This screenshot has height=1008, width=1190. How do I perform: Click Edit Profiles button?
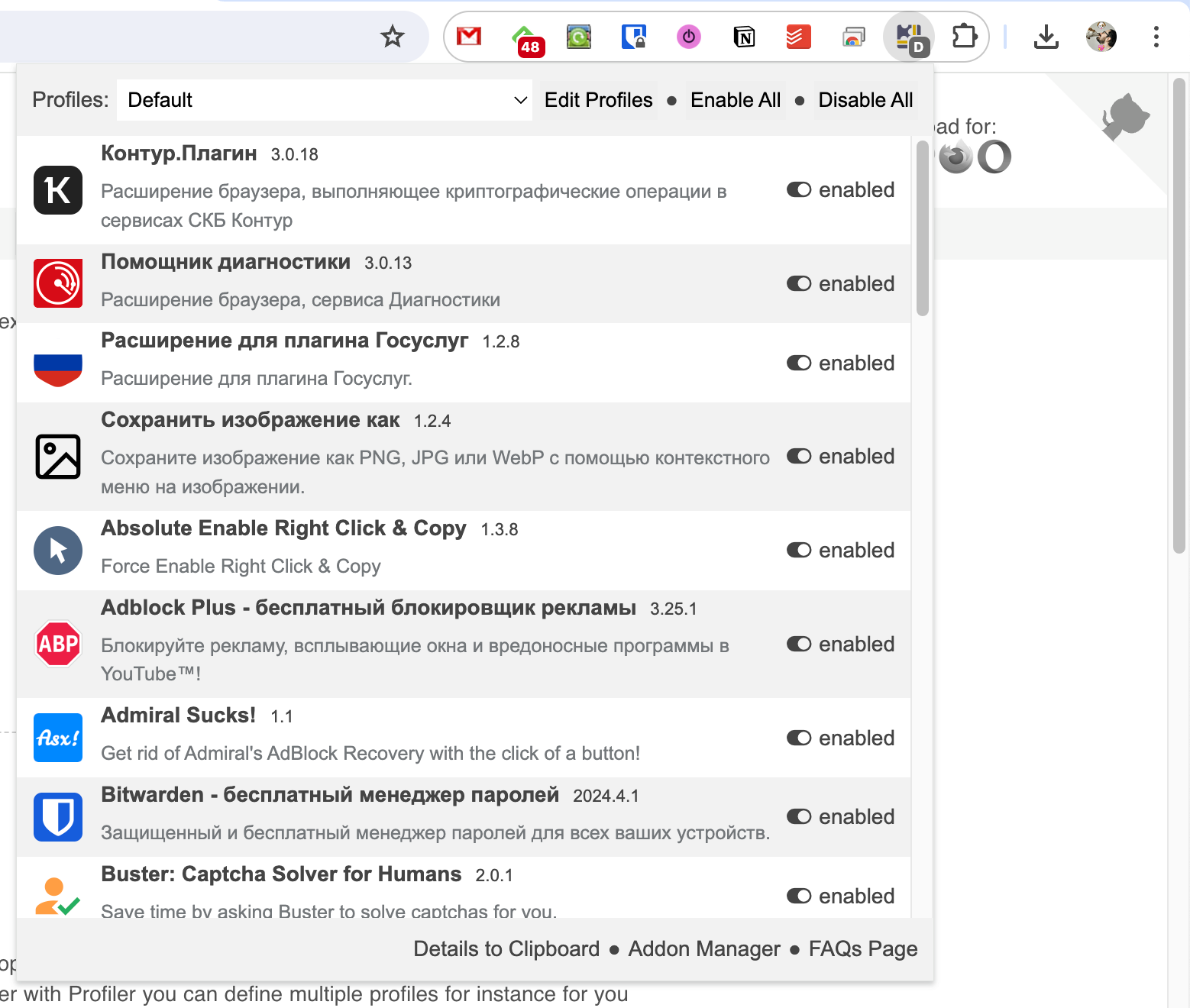point(598,100)
